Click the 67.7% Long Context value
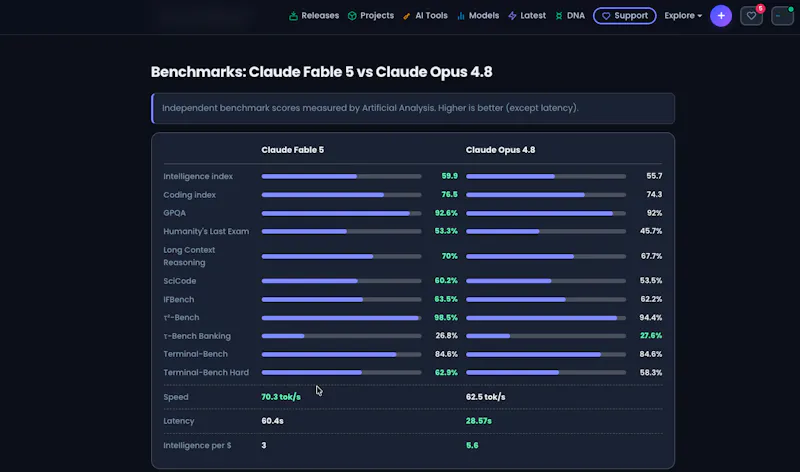Viewport: 800px width, 472px height. [652, 256]
